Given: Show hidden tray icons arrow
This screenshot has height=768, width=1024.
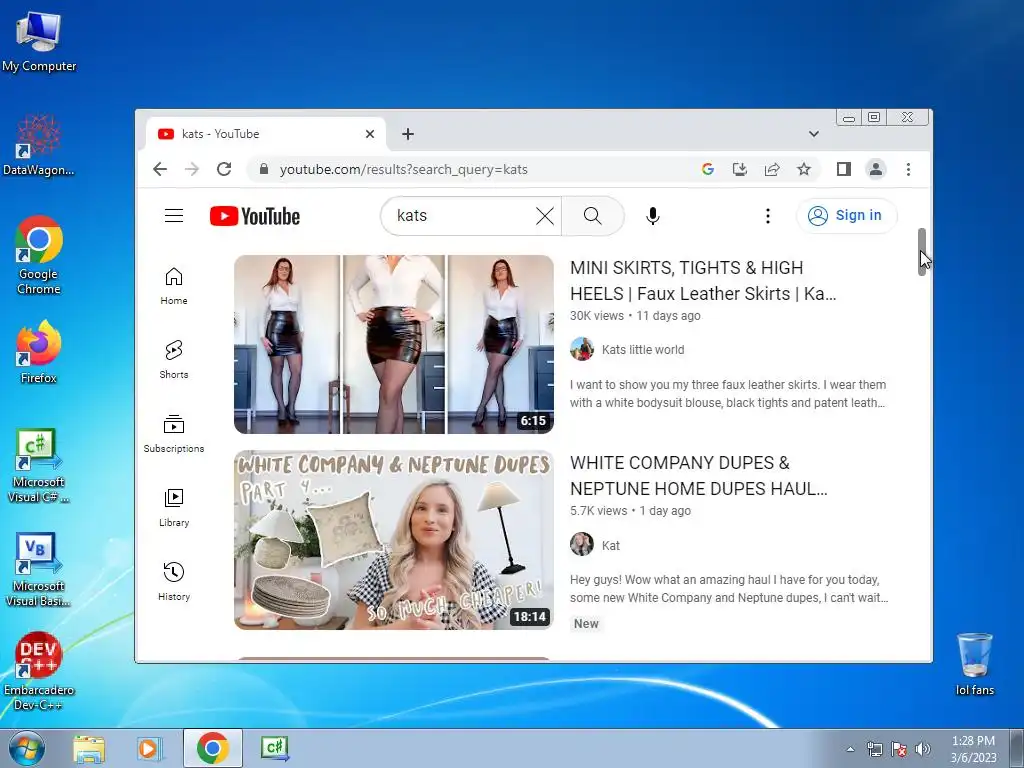Looking at the screenshot, I should [850, 749].
